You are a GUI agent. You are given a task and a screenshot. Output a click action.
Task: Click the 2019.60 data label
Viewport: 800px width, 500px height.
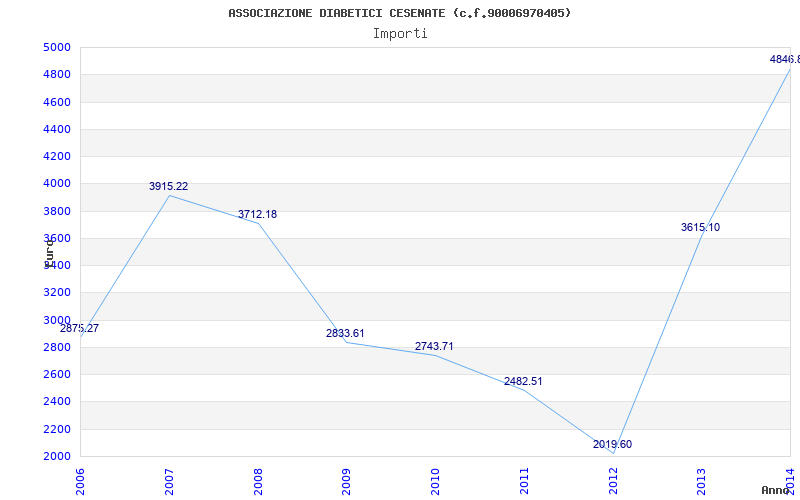pos(612,444)
